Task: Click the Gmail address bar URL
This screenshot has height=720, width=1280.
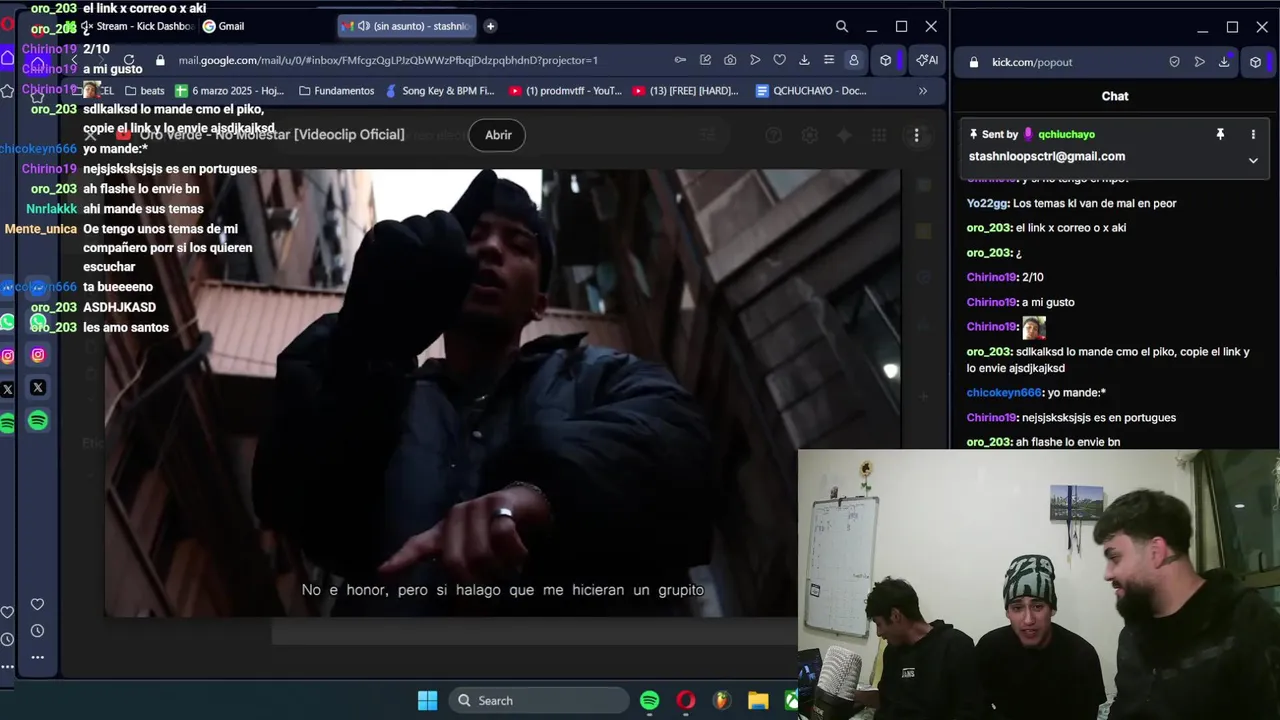Action: pyautogui.click(x=388, y=60)
